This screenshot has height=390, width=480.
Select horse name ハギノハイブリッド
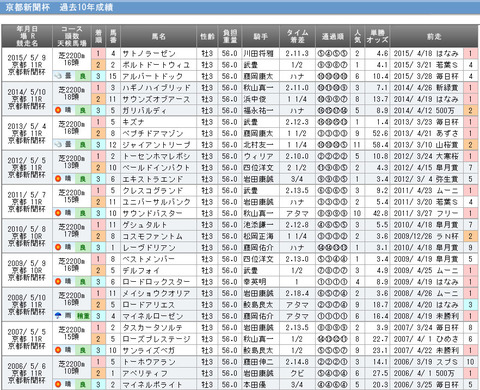(x=156, y=88)
